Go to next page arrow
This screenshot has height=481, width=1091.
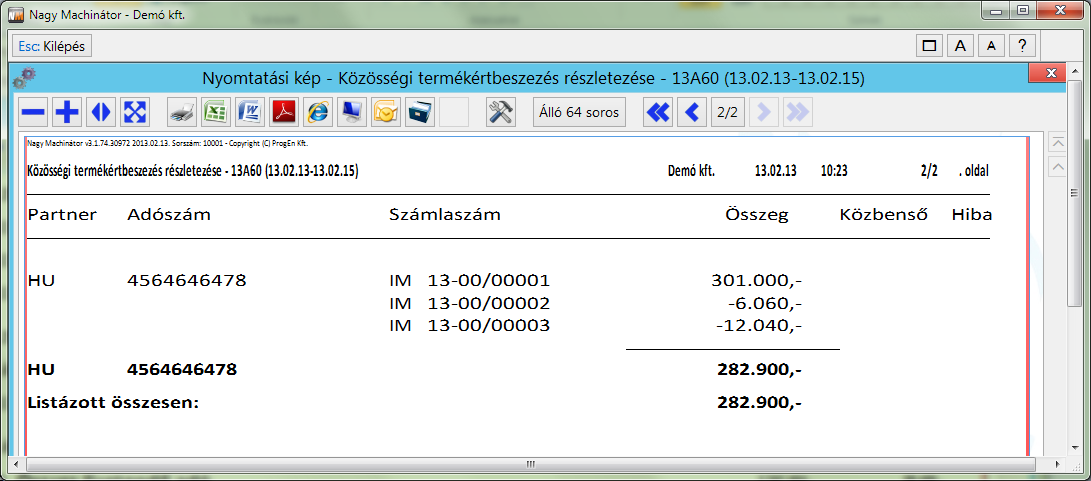pyautogui.click(x=763, y=112)
